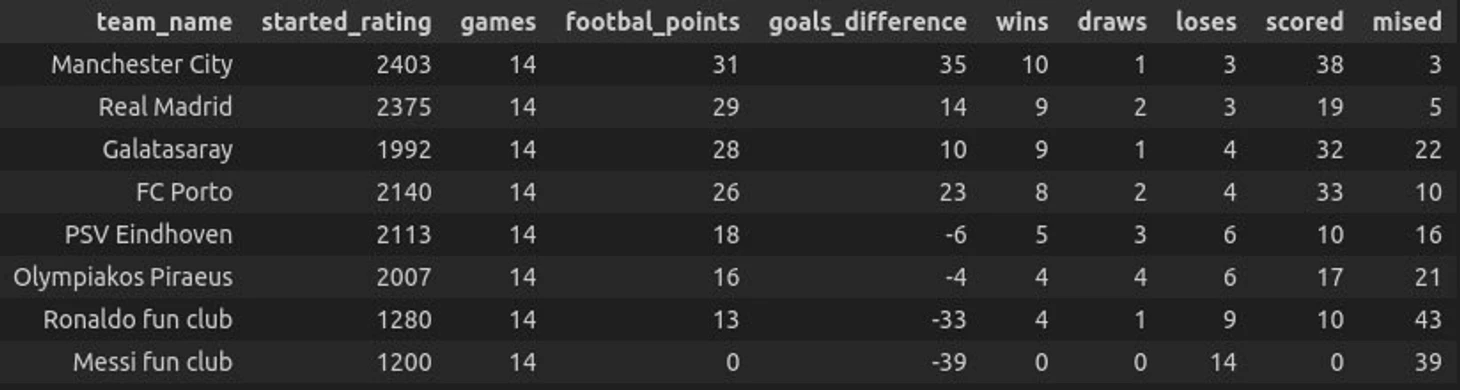The height and width of the screenshot is (390, 1460).
Task: Select the loses column header
Action: point(1206,22)
